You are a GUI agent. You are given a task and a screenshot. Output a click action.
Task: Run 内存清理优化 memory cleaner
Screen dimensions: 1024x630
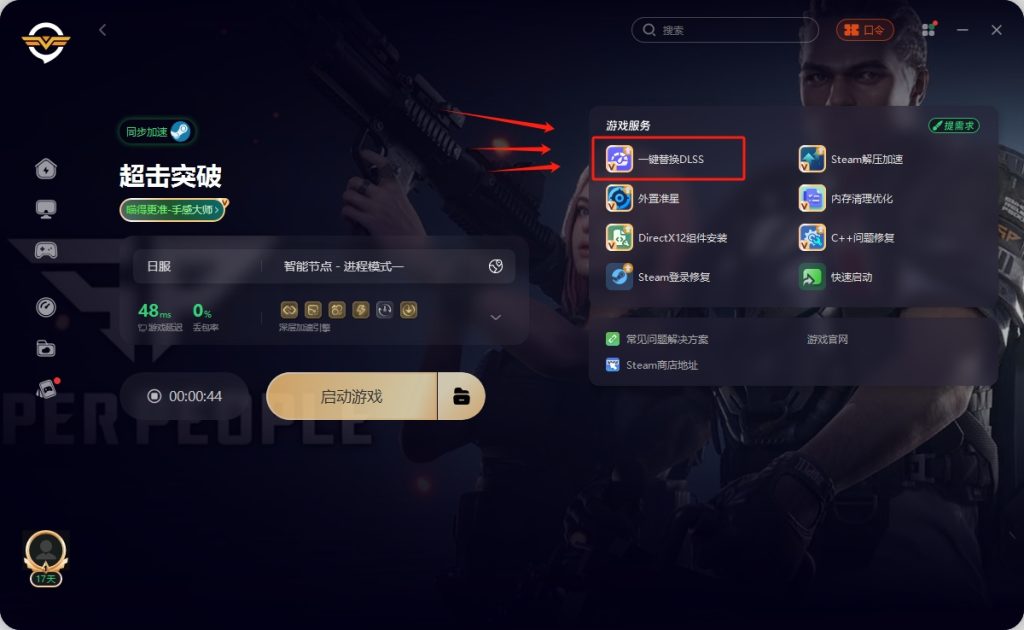(x=846, y=198)
